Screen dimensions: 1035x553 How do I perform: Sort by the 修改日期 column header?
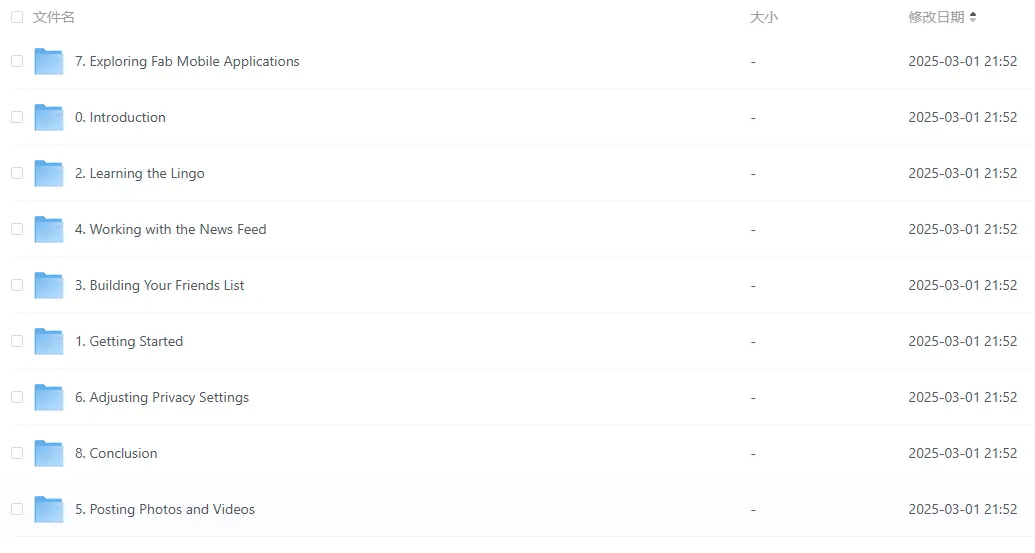pyautogui.click(x=936, y=17)
